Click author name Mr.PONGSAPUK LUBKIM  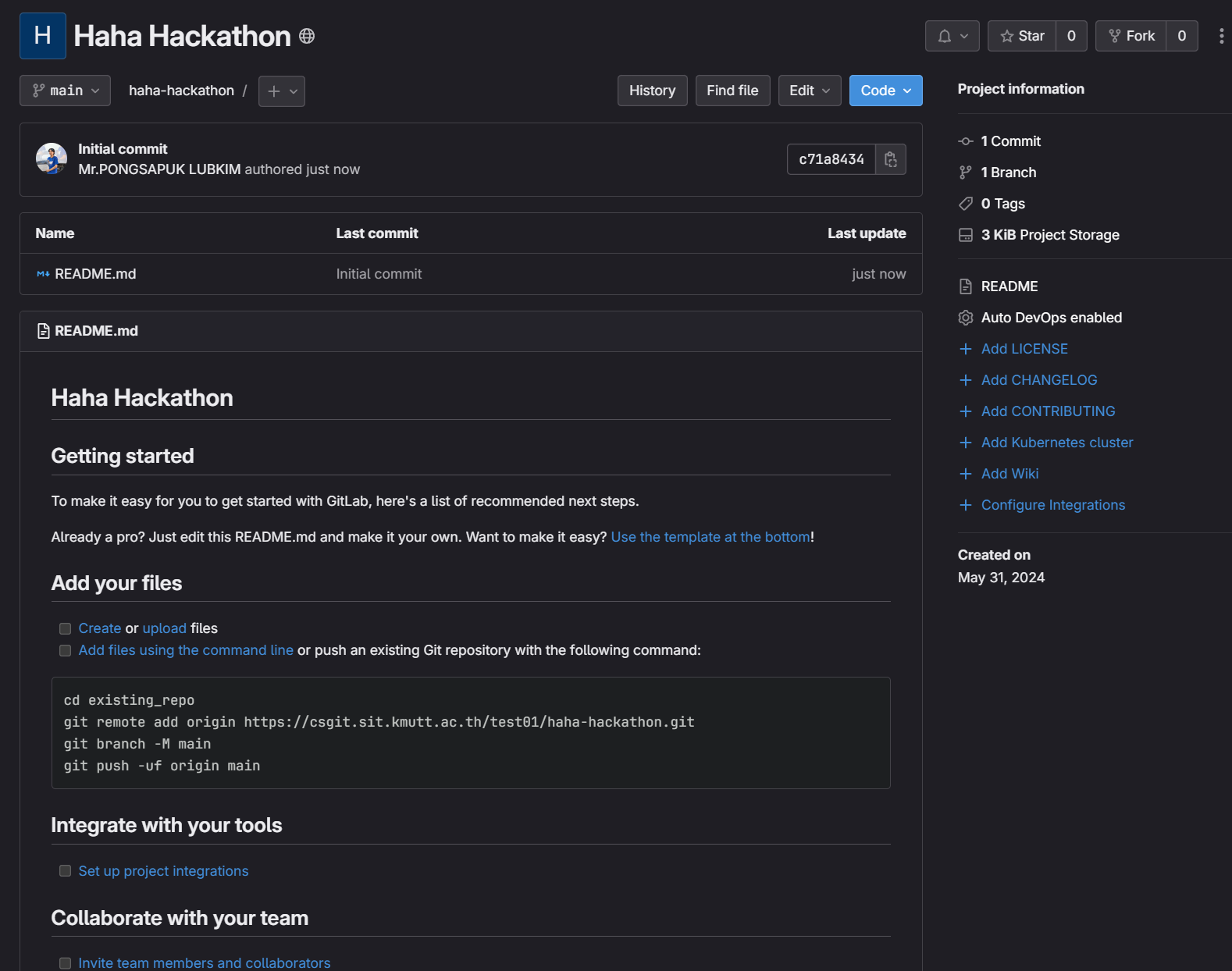coord(159,169)
